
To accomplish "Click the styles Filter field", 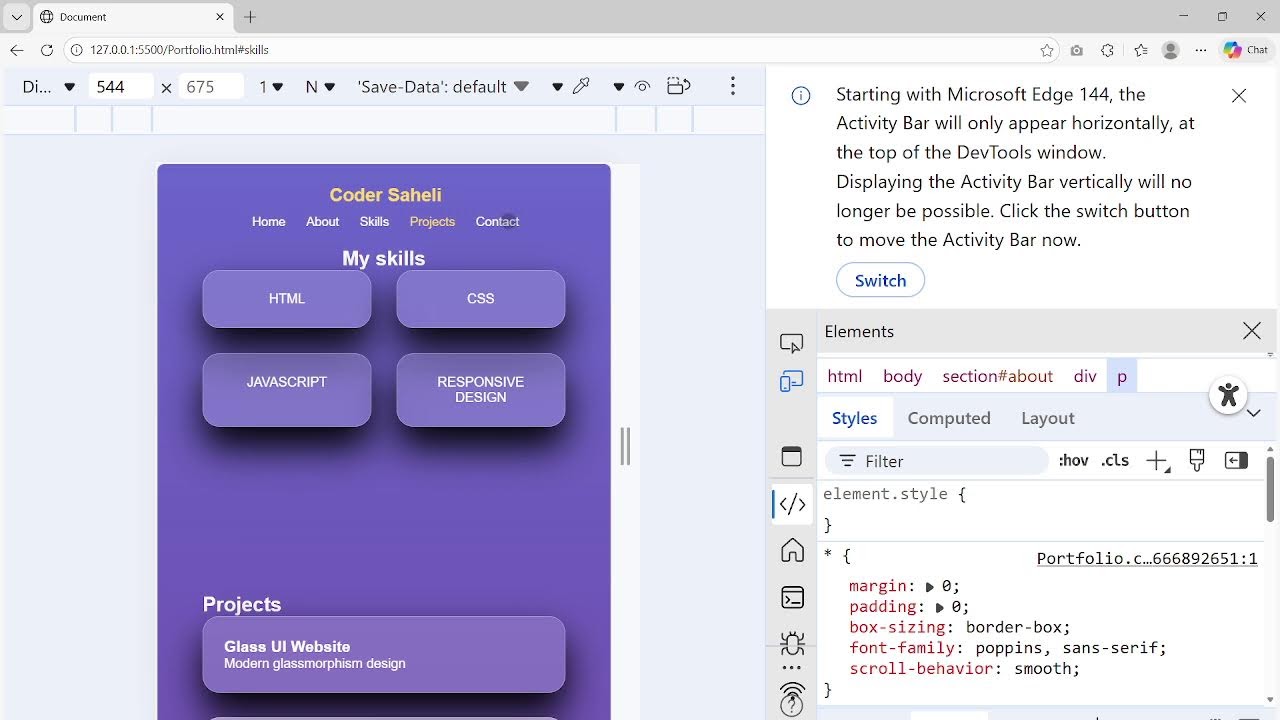I will [937, 461].
